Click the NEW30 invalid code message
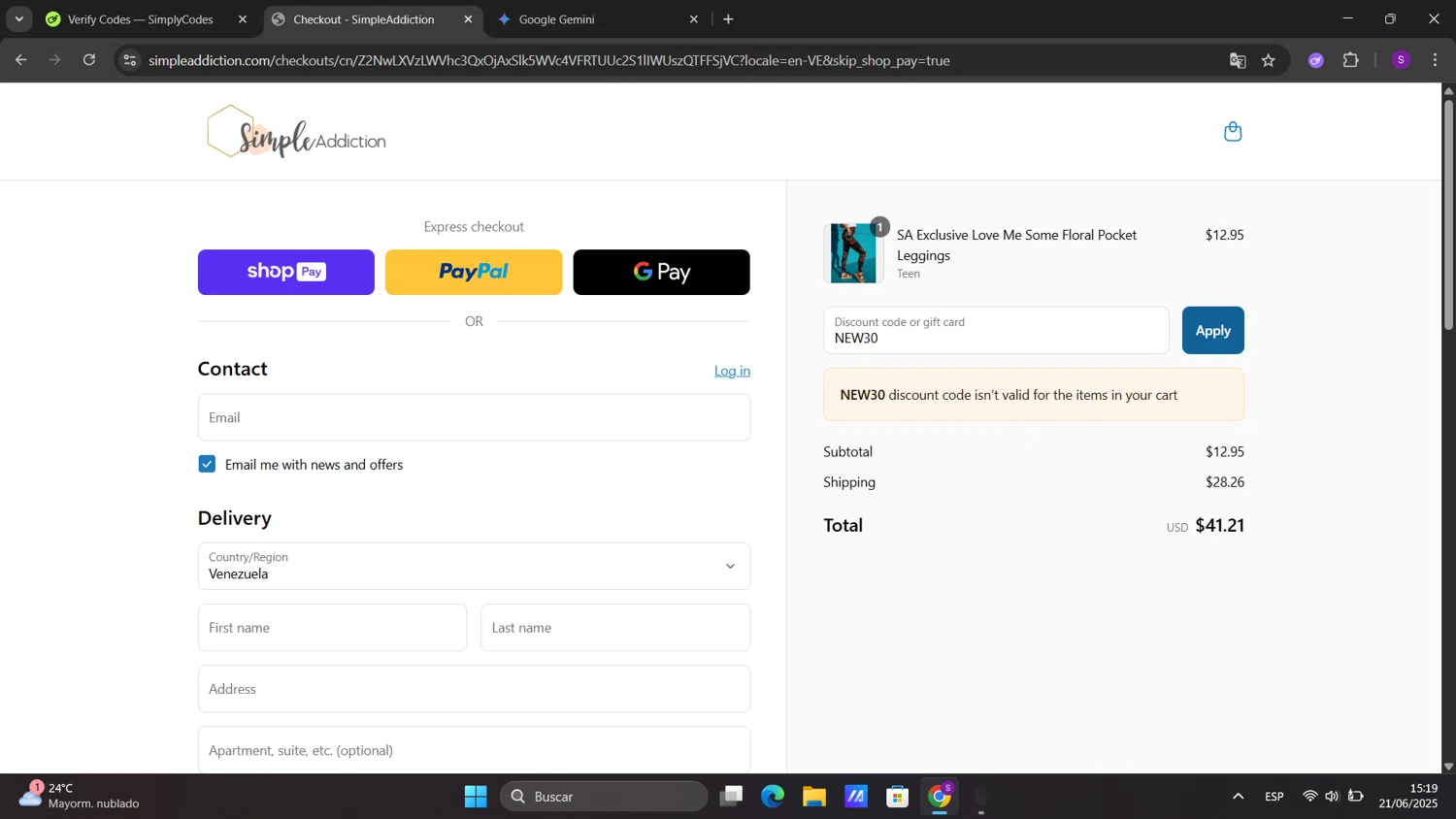This screenshot has height=819, width=1456. 1034,395
